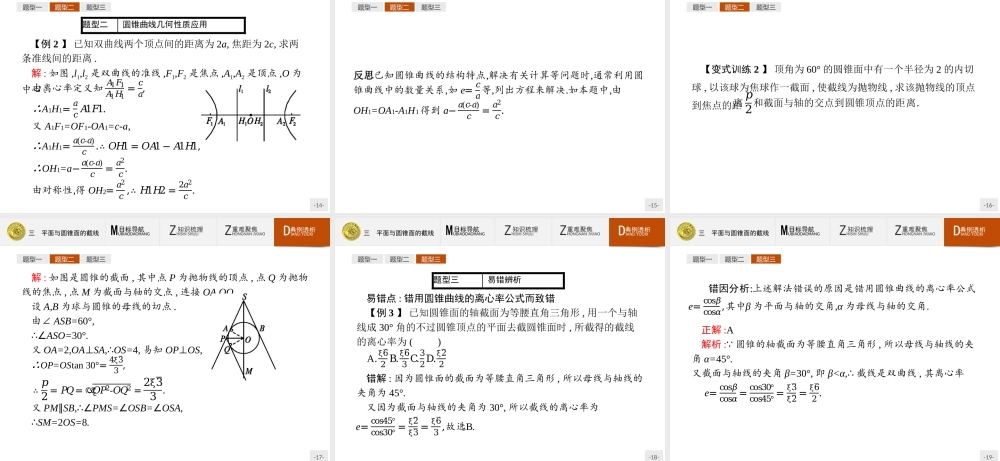
Task: Open orange 典例透析 section in slide 19 header
Action: (x=972, y=231)
